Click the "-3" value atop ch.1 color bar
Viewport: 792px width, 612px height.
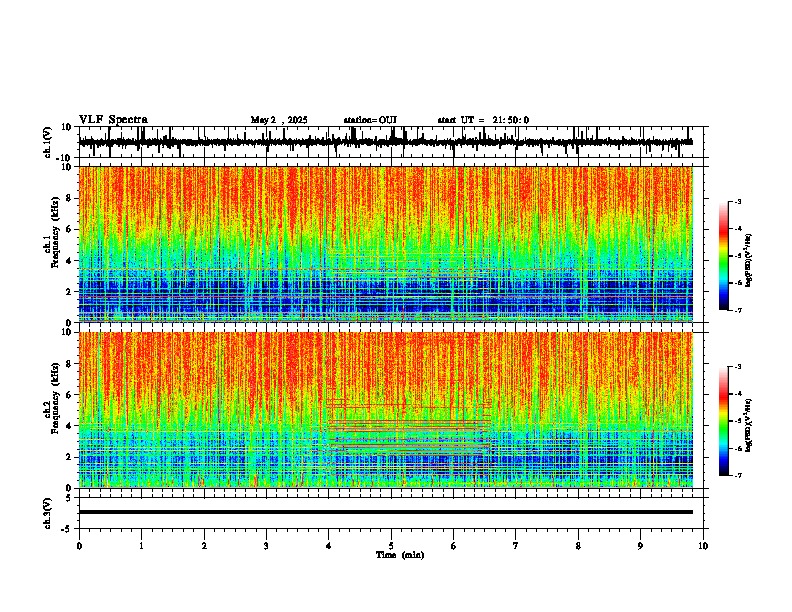point(738,201)
